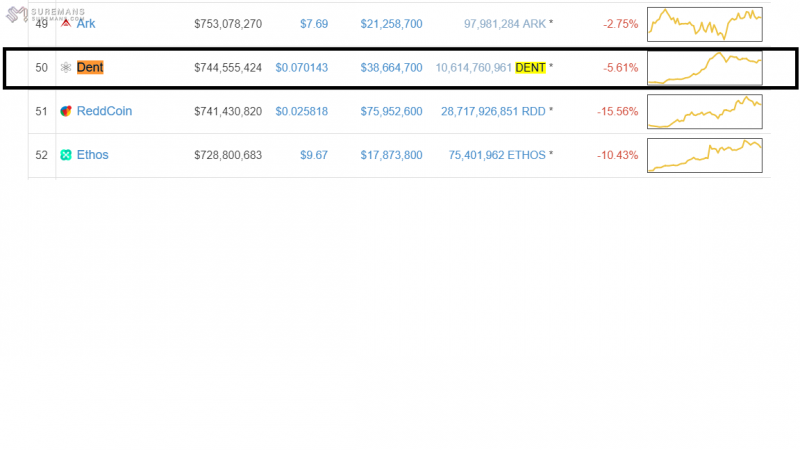This screenshot has width=800, height=450.
Task: Open Dent volume $38,664,700
Action: [391, 68]
